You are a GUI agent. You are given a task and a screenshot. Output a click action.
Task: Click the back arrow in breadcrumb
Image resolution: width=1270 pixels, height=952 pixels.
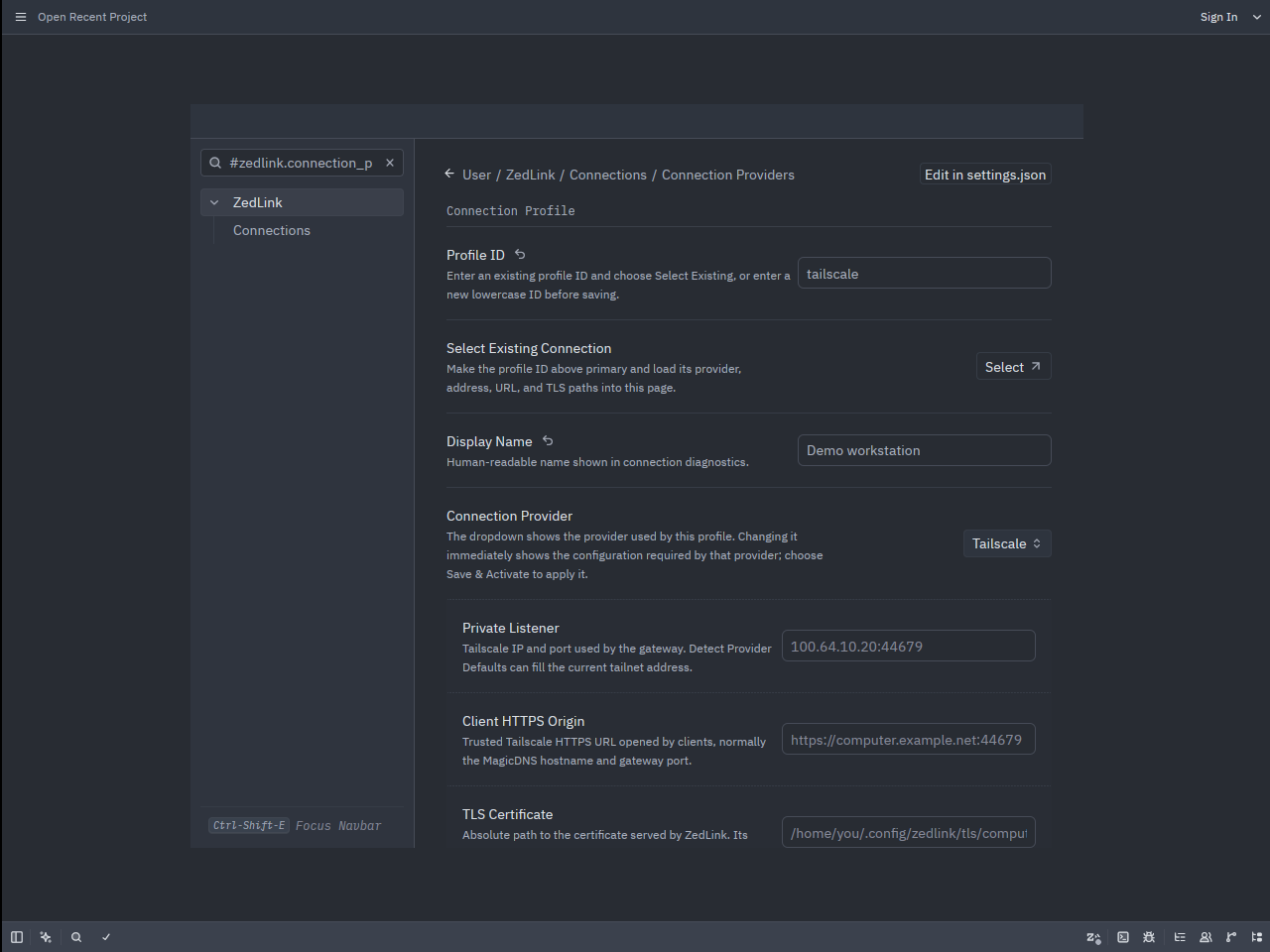point(449,174)
